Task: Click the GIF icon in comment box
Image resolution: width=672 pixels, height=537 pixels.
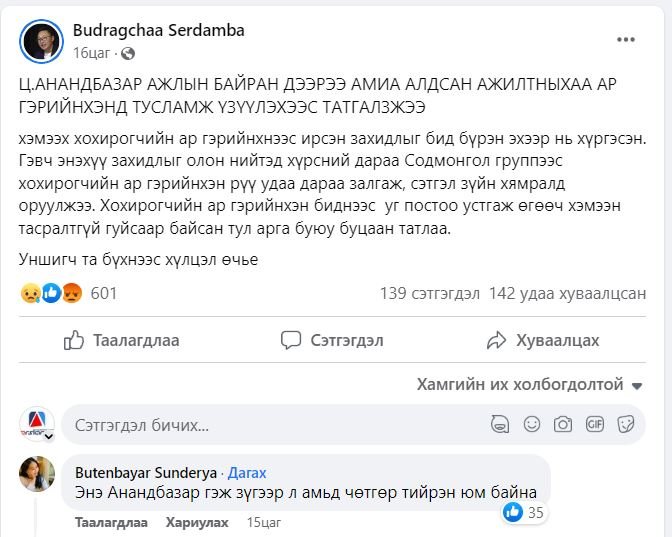Action: (595, 424)
